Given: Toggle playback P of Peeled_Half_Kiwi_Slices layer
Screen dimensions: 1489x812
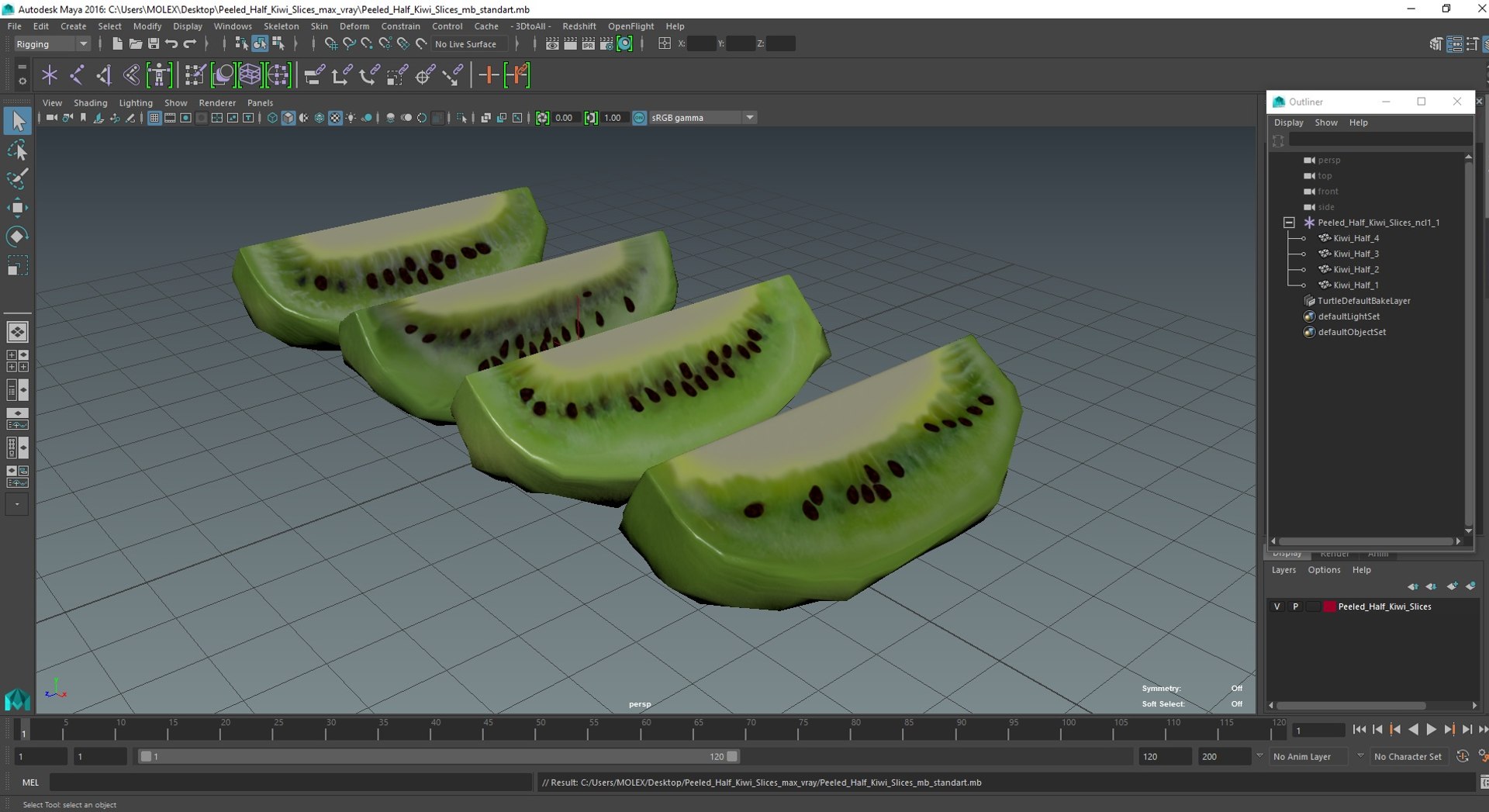Looking at the screenshot, I should coord(1295,606).
